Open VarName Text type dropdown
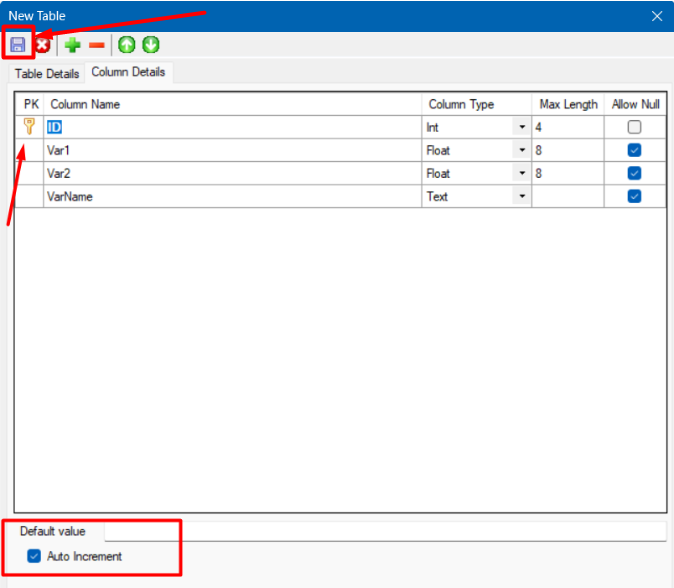674x588 pixels. [522, 197]
